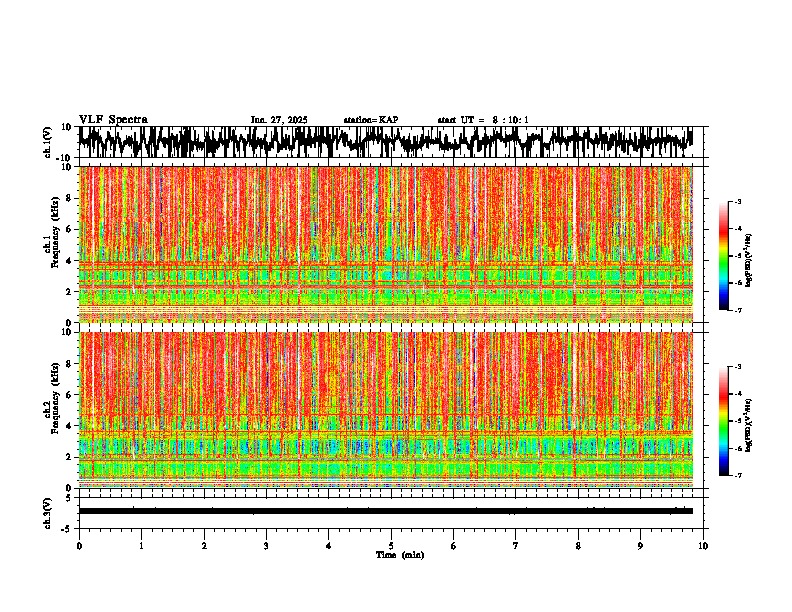This screenshot has height=612, width=792.
Task: Click the "4" tick on ch.1 frequency axis
Action: click(70, 261)
